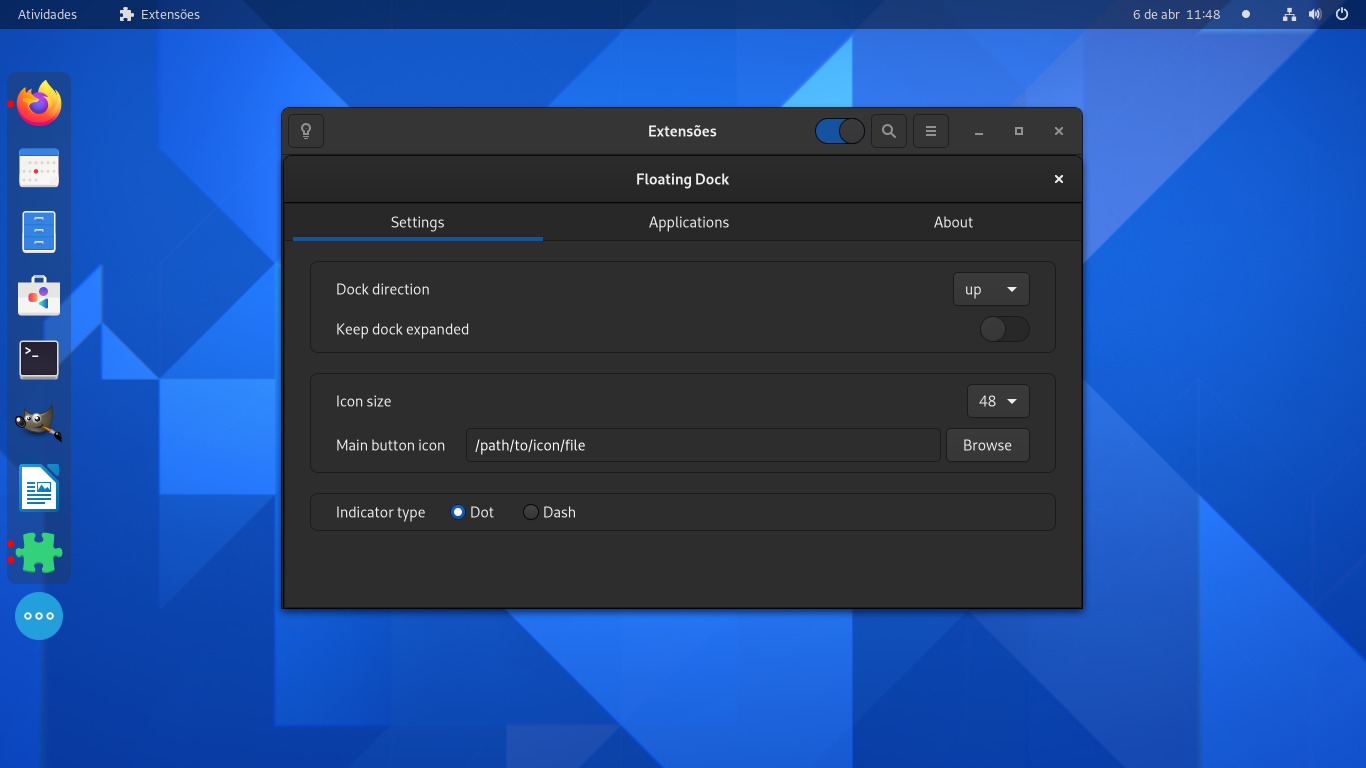Switch to the About tab
This screenshot has width=1366, height=768.
pos(952,222)
